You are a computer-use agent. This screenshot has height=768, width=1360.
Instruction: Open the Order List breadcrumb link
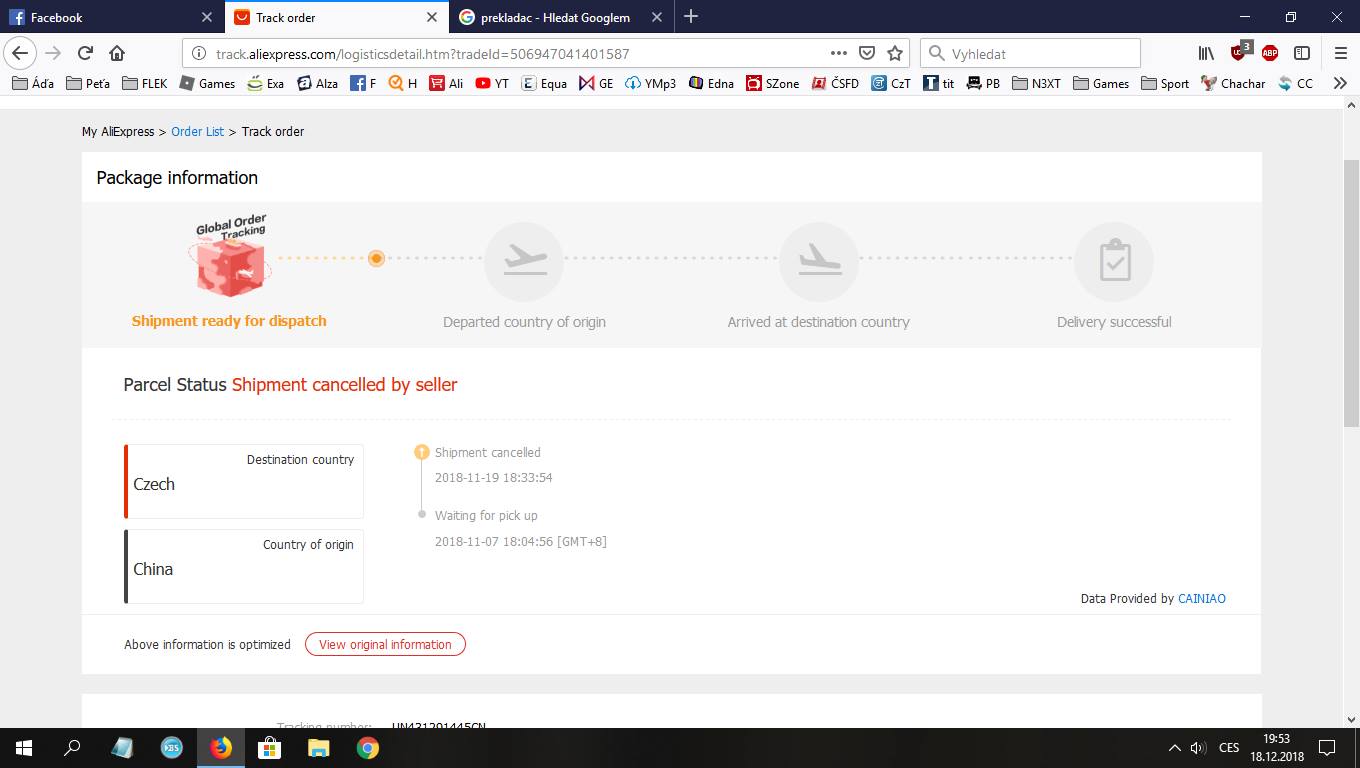pos(197,132)
